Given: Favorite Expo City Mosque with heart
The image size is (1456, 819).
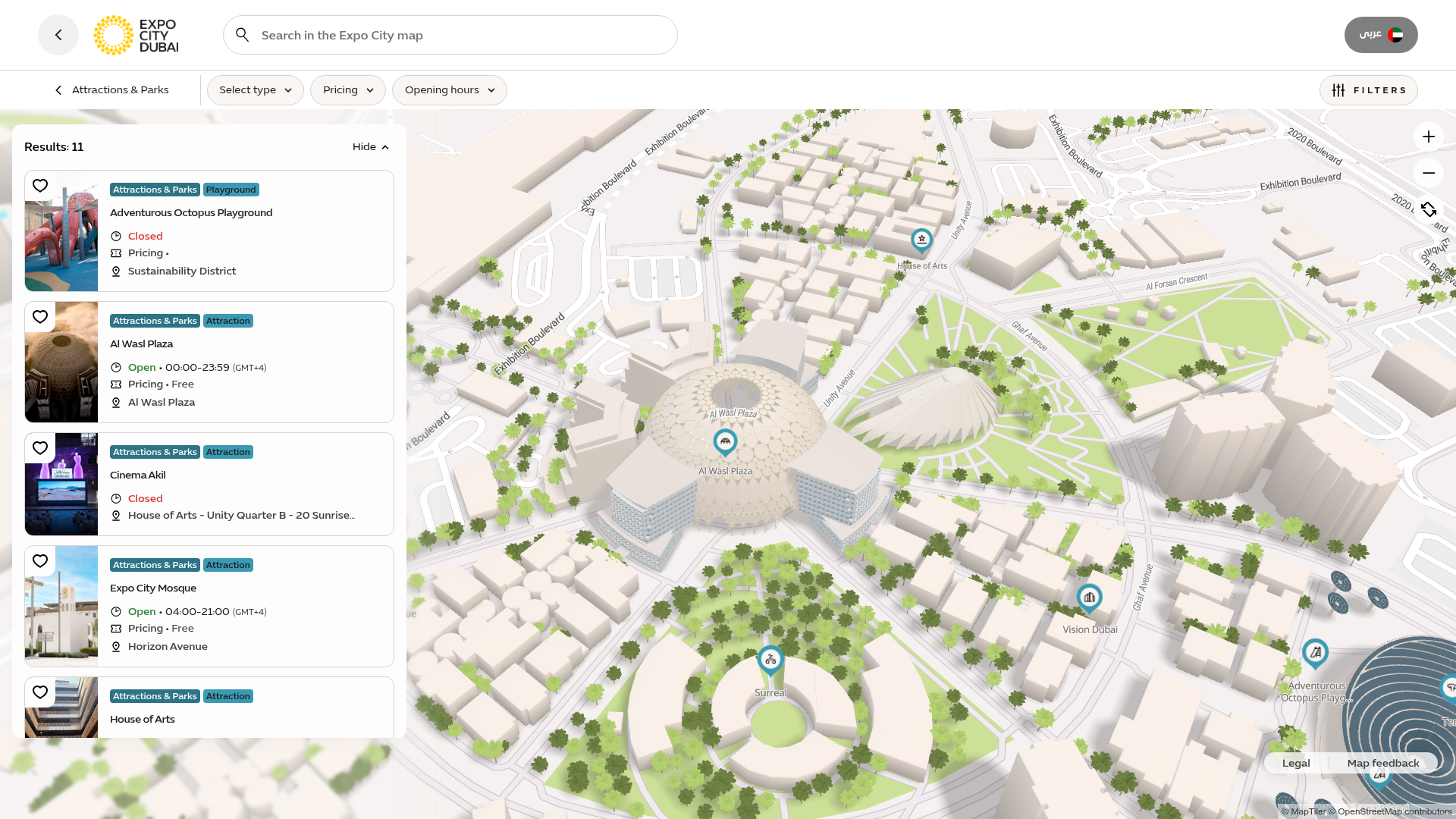Looking at the screenshot, I should point(40,561).
